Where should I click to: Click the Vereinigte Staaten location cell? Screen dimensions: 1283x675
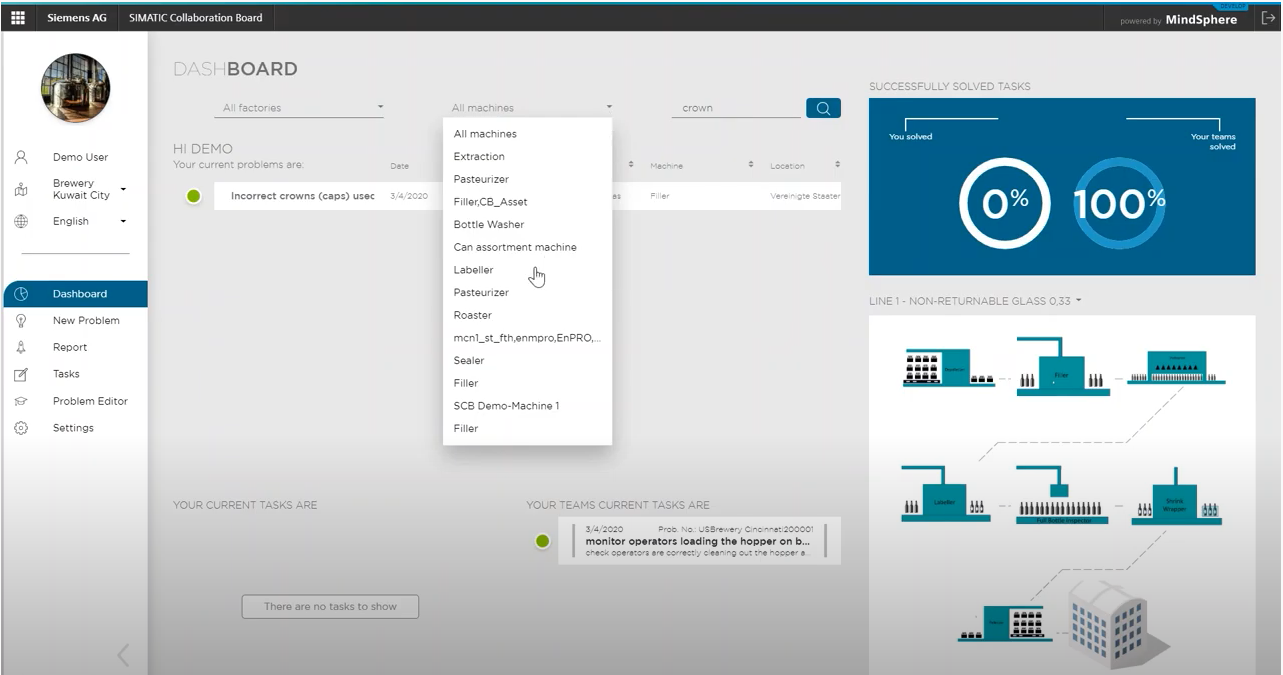click(x=805, y=196)
